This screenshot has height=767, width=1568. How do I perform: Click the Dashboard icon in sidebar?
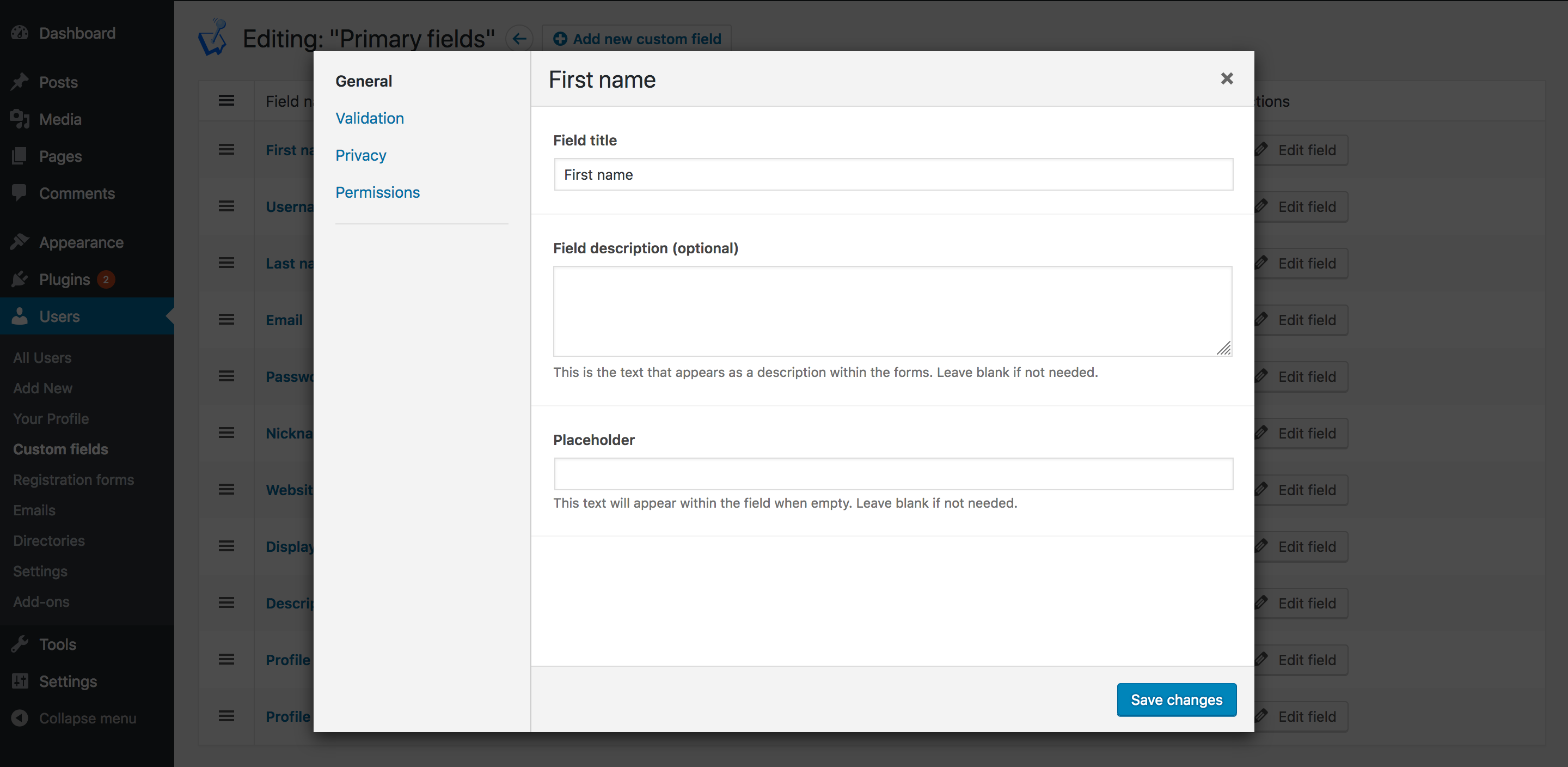click(20, 33)
